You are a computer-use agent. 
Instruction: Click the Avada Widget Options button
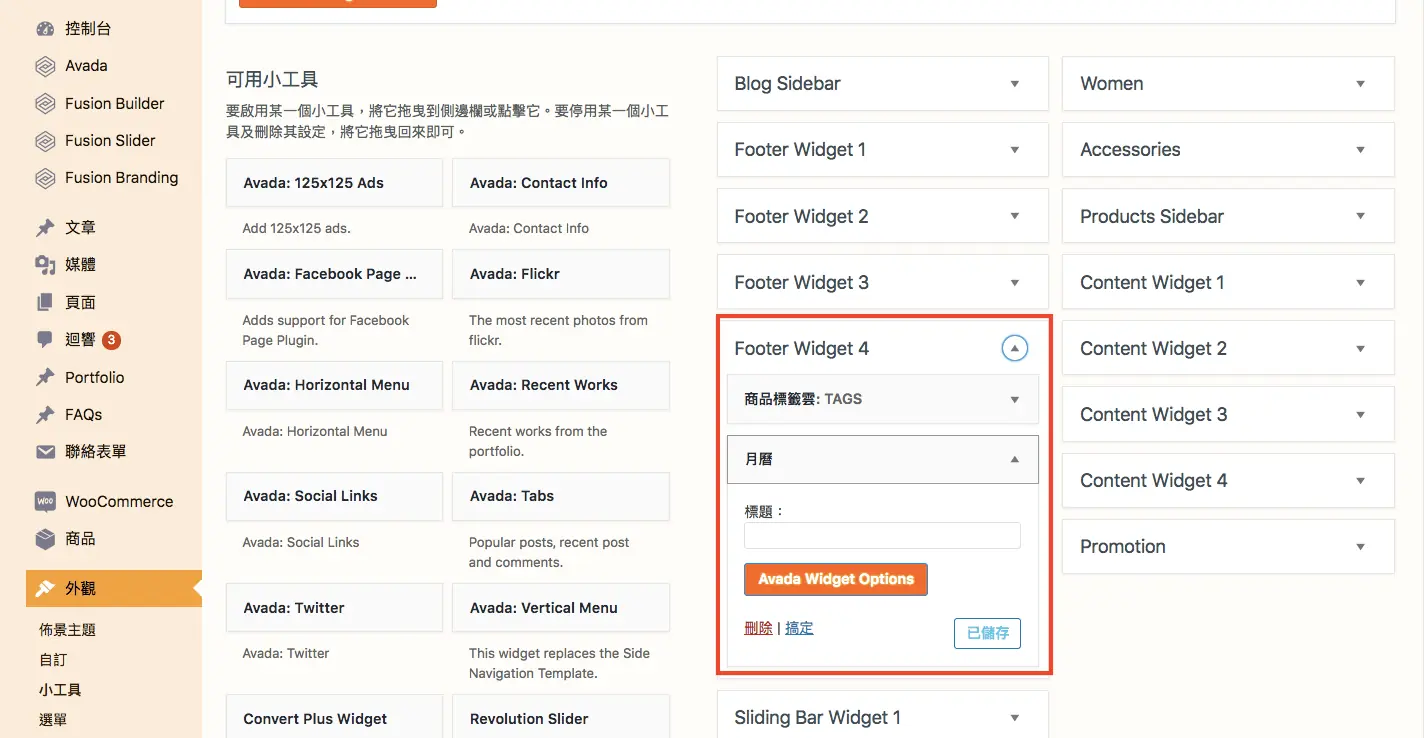(836, 579)
